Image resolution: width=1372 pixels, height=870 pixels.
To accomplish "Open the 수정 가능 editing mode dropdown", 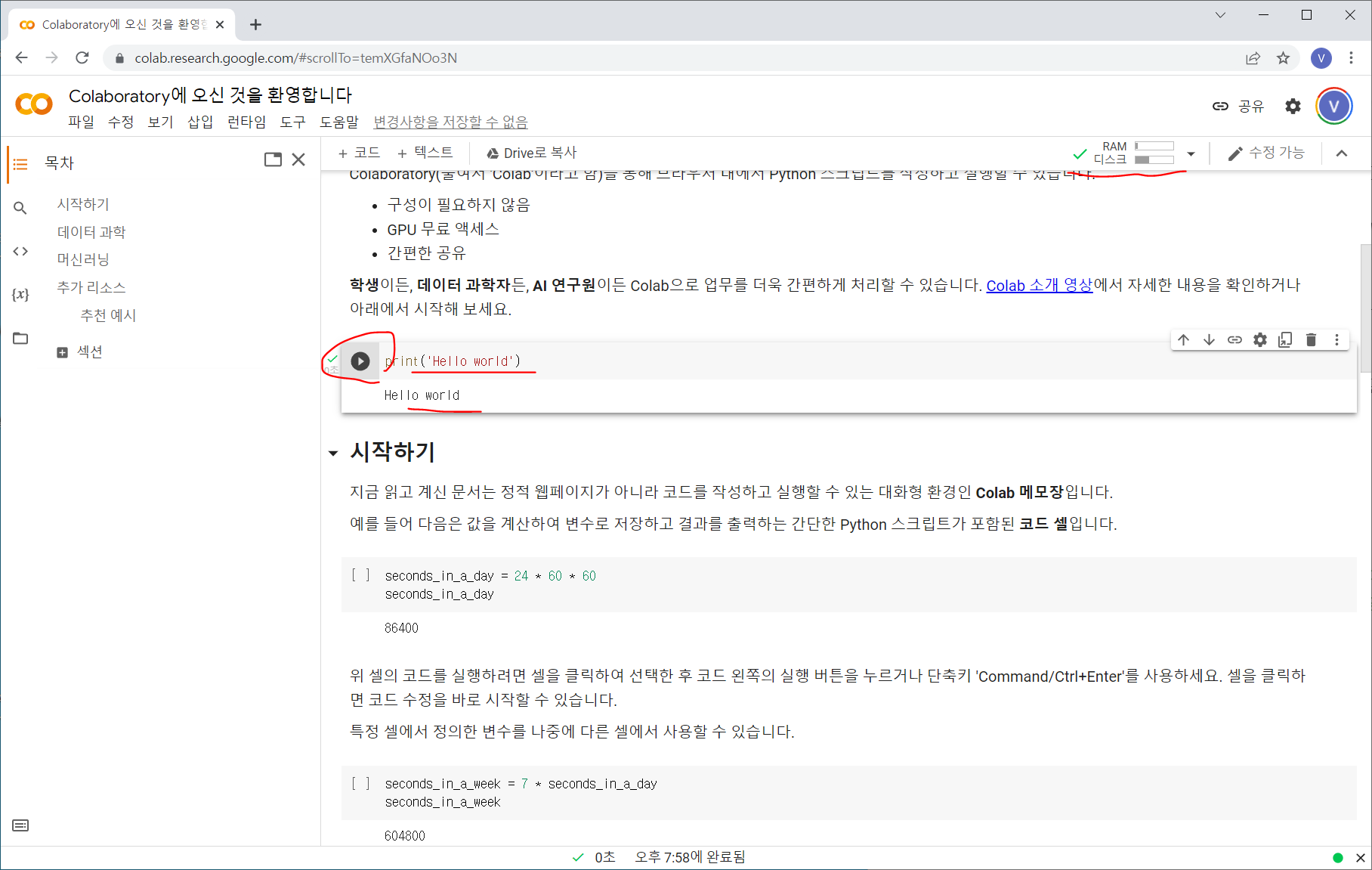I will pyautogui.click(x=1266, y=153).
